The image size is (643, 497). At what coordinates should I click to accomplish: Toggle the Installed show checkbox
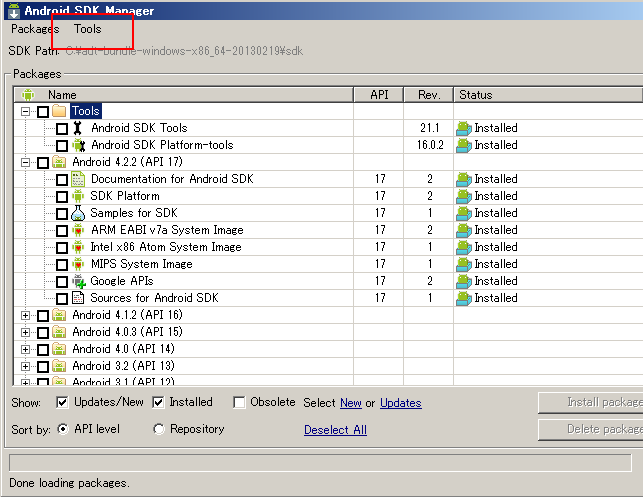(x=158, y=402)
